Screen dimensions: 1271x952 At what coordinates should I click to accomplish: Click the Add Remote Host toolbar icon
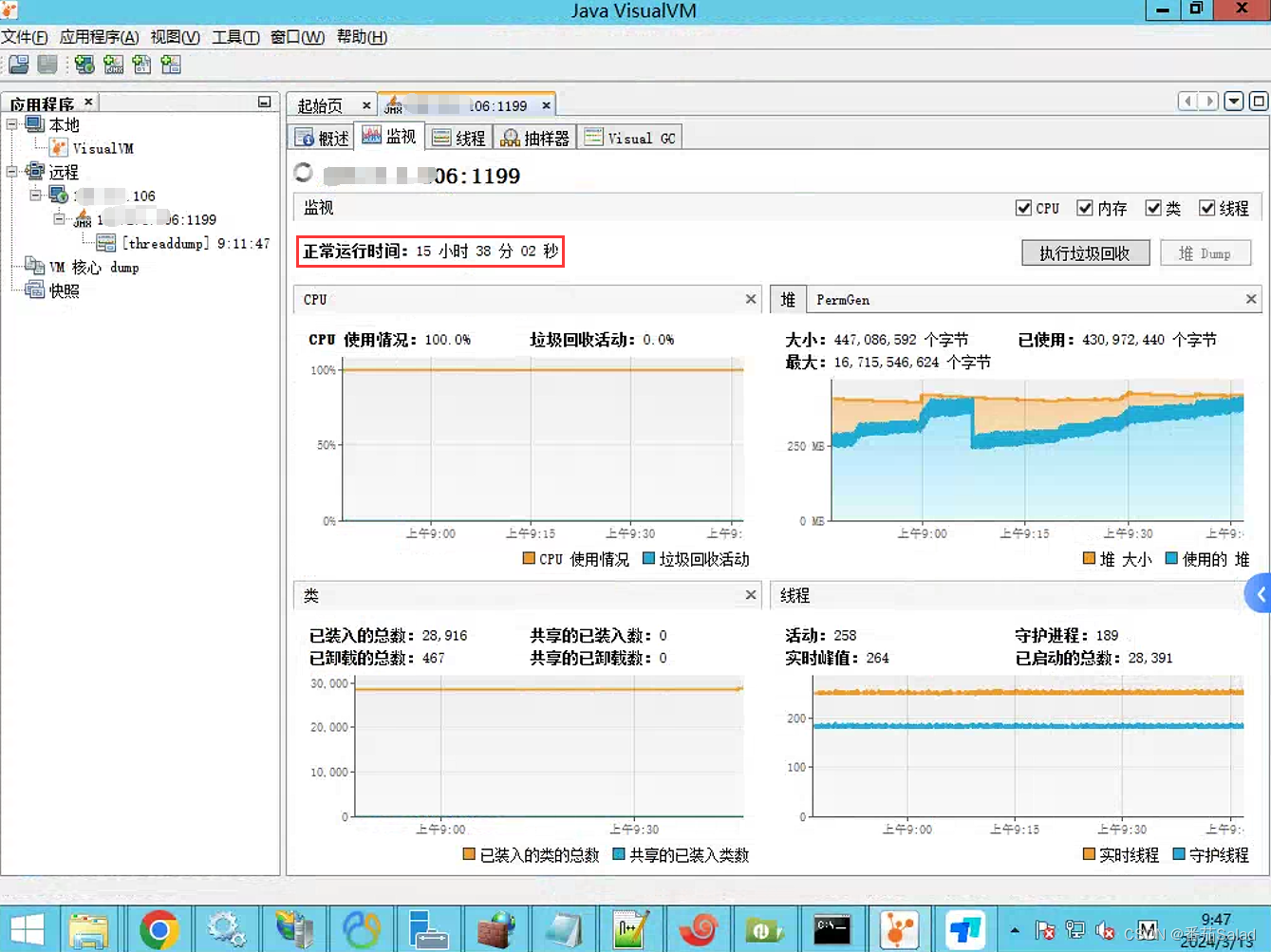pyautogui.click(x=84, y=65)
